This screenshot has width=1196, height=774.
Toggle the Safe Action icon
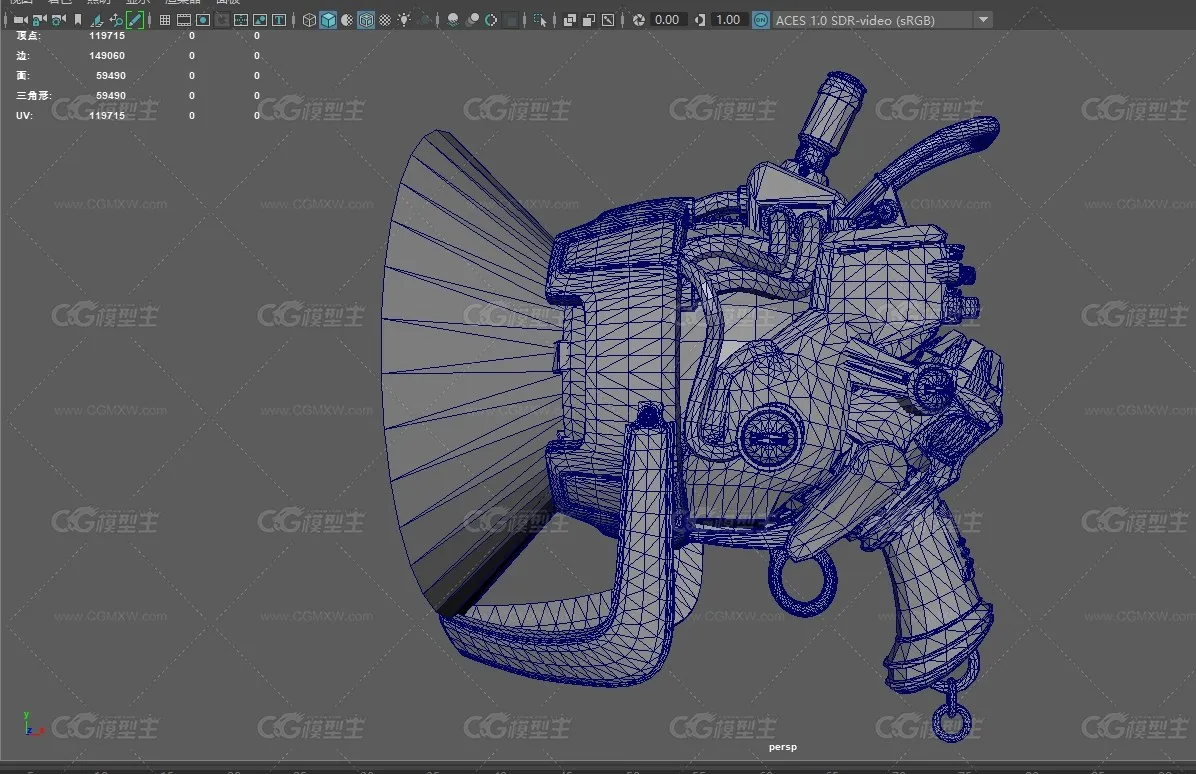[x=260, y=20]
